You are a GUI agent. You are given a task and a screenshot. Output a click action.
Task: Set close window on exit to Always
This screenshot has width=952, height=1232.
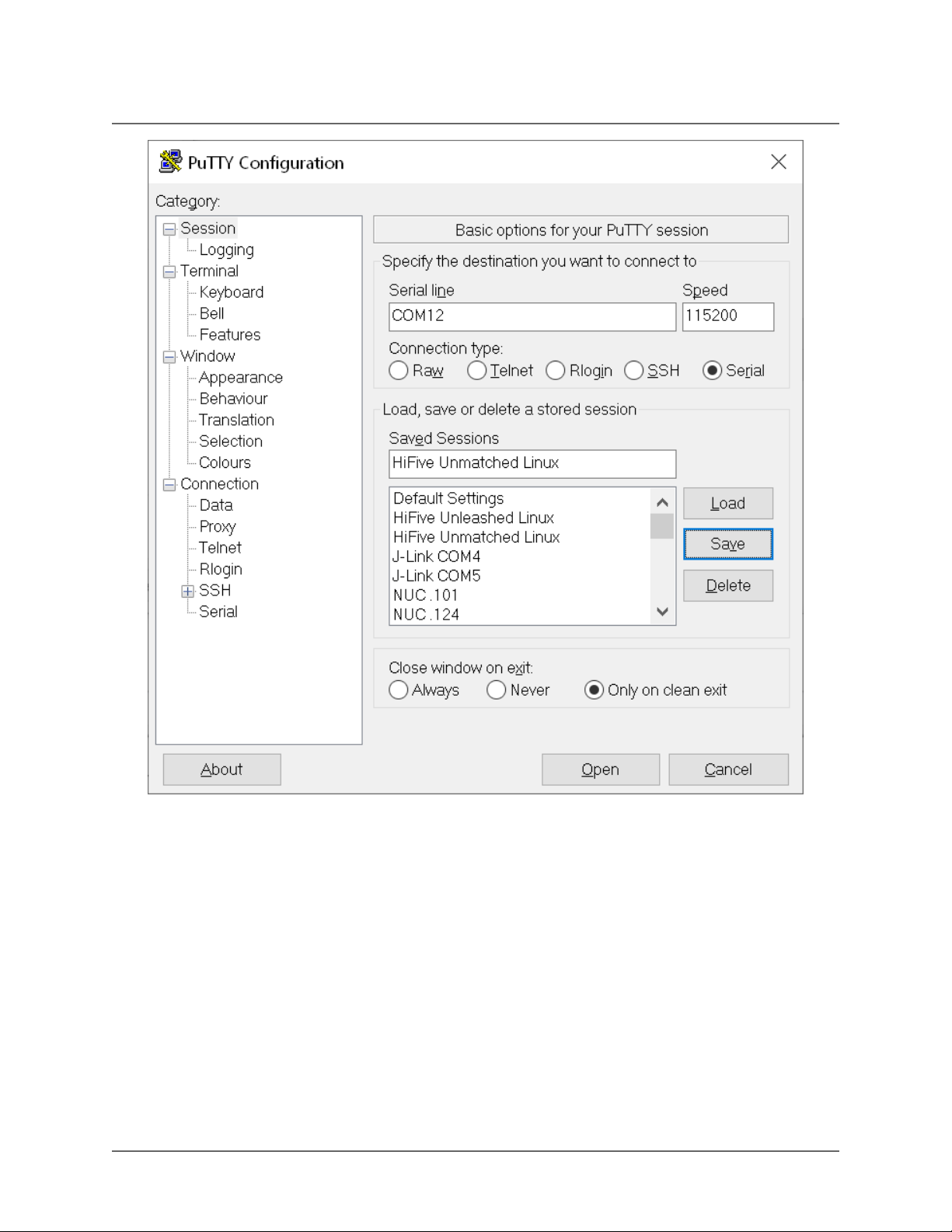pyautogui.click(x=399, y=690)
